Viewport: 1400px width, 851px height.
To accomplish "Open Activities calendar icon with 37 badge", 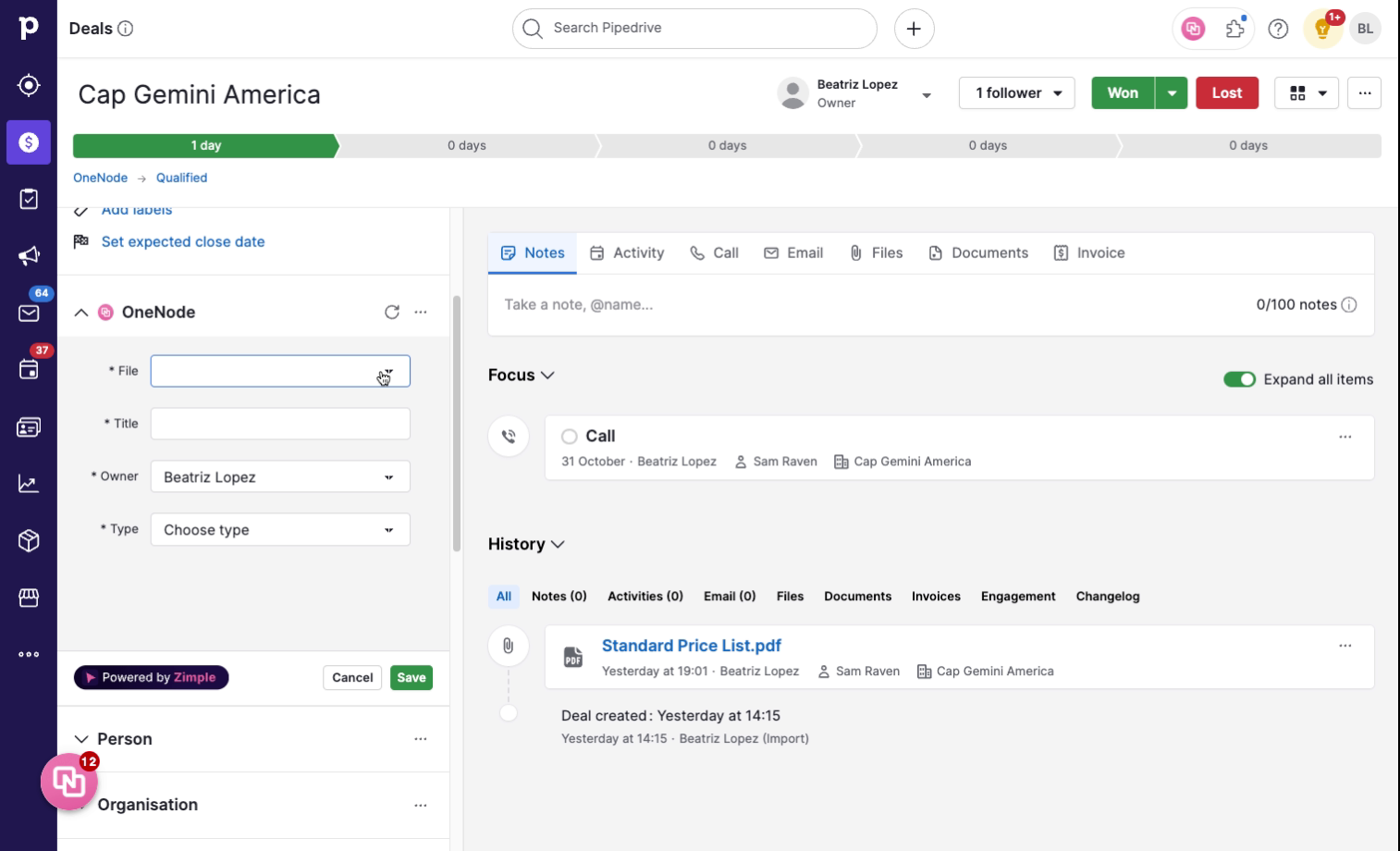I will 29,370.
